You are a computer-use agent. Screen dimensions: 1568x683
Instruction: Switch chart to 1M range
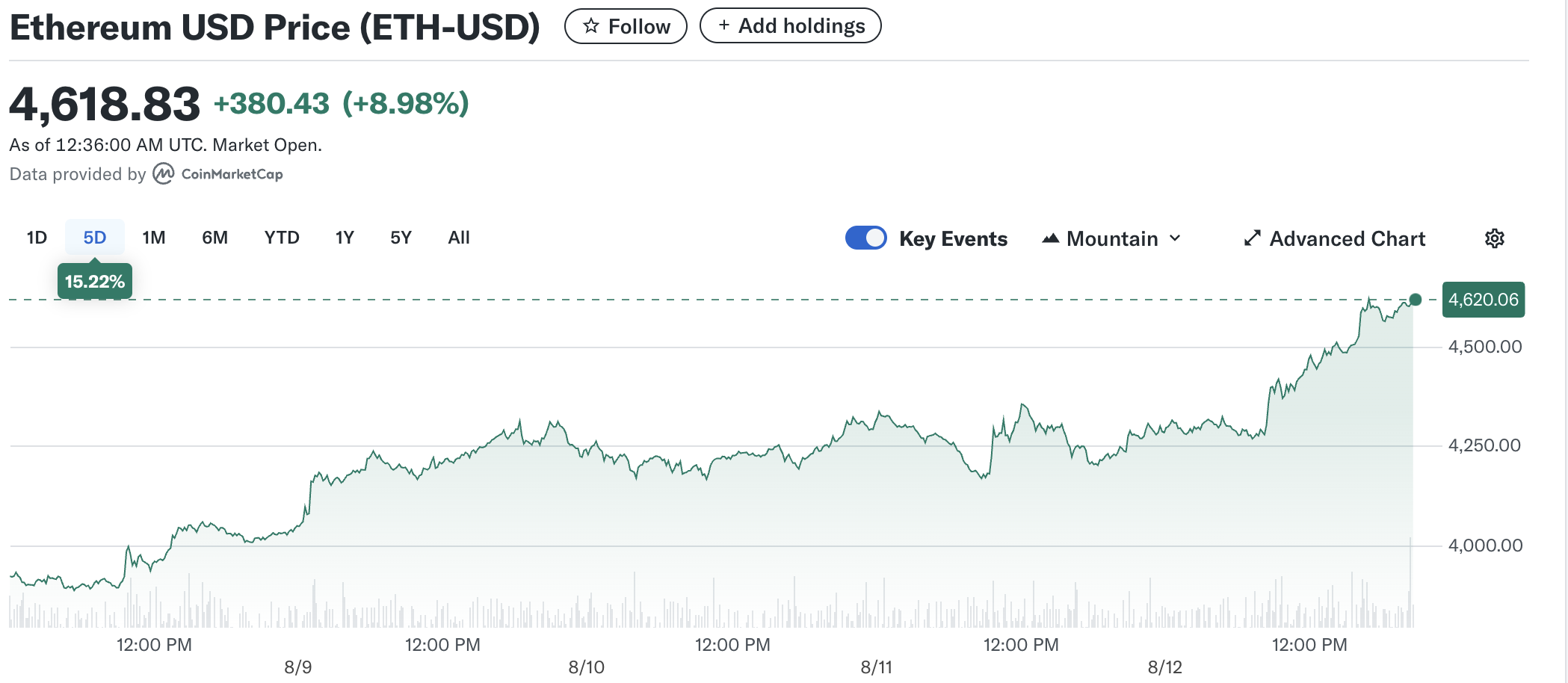click(x=154, y=238)
